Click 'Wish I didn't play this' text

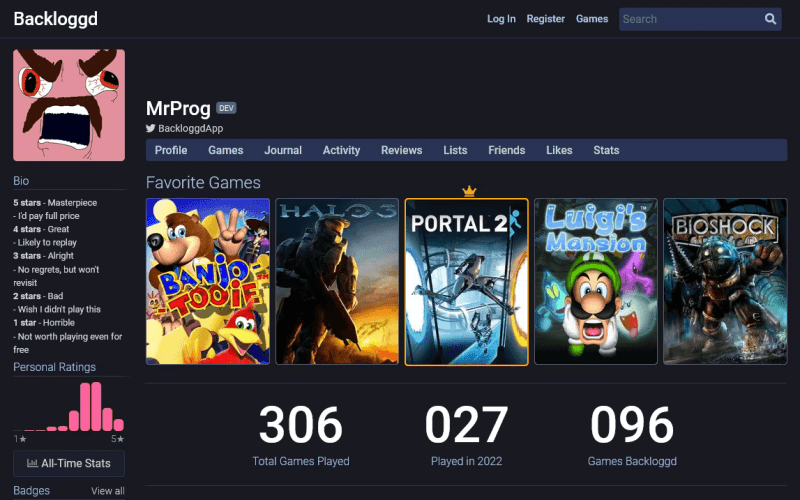[x=59, y=309]
